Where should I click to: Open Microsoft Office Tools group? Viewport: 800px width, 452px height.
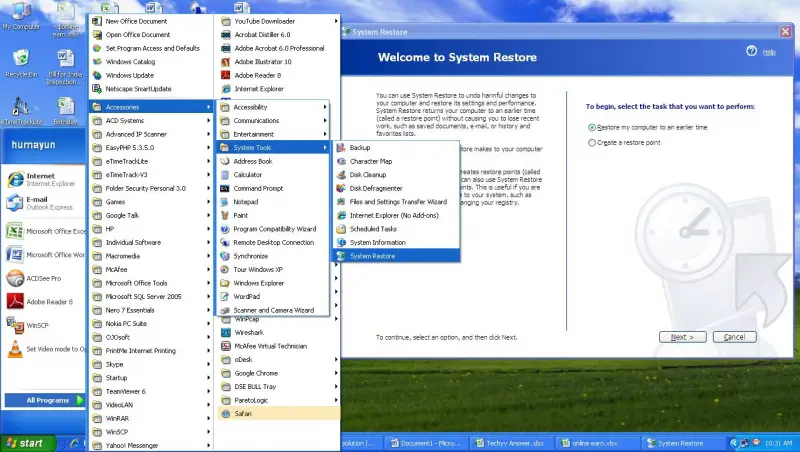tap(151, 283)
